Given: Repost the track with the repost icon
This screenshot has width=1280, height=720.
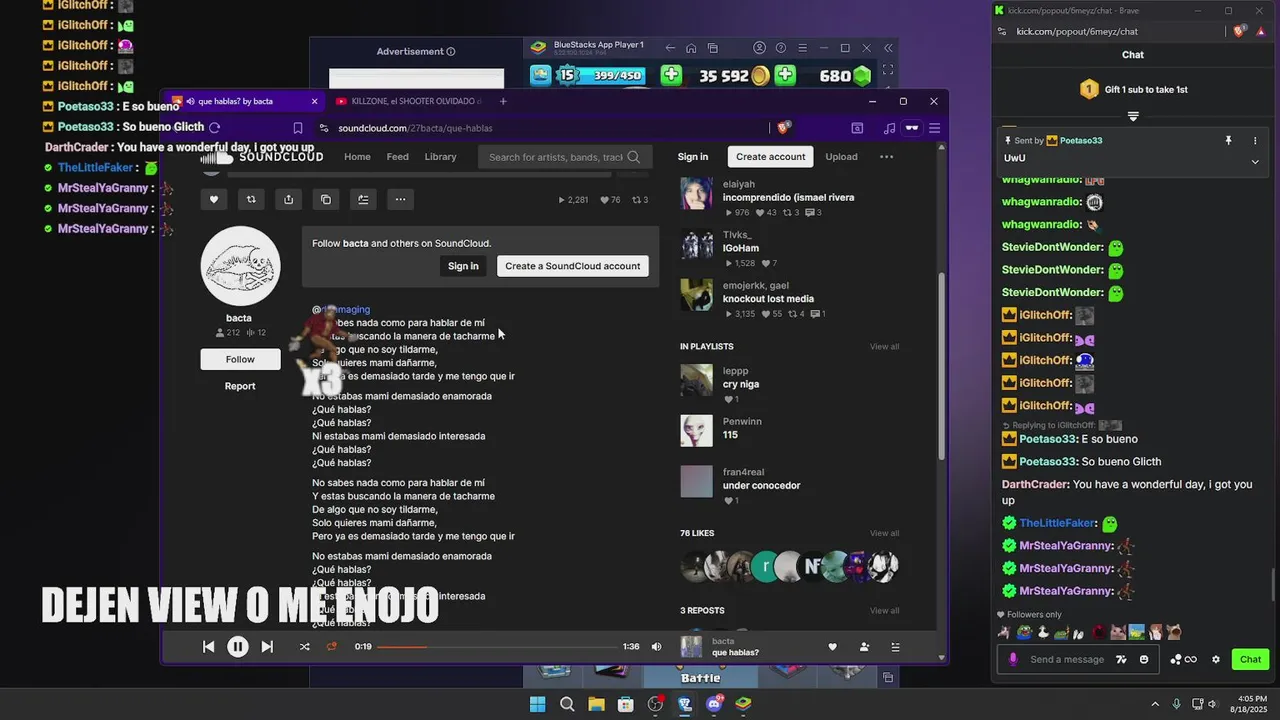Looking at the screenshot, I should tap(251, 199).
